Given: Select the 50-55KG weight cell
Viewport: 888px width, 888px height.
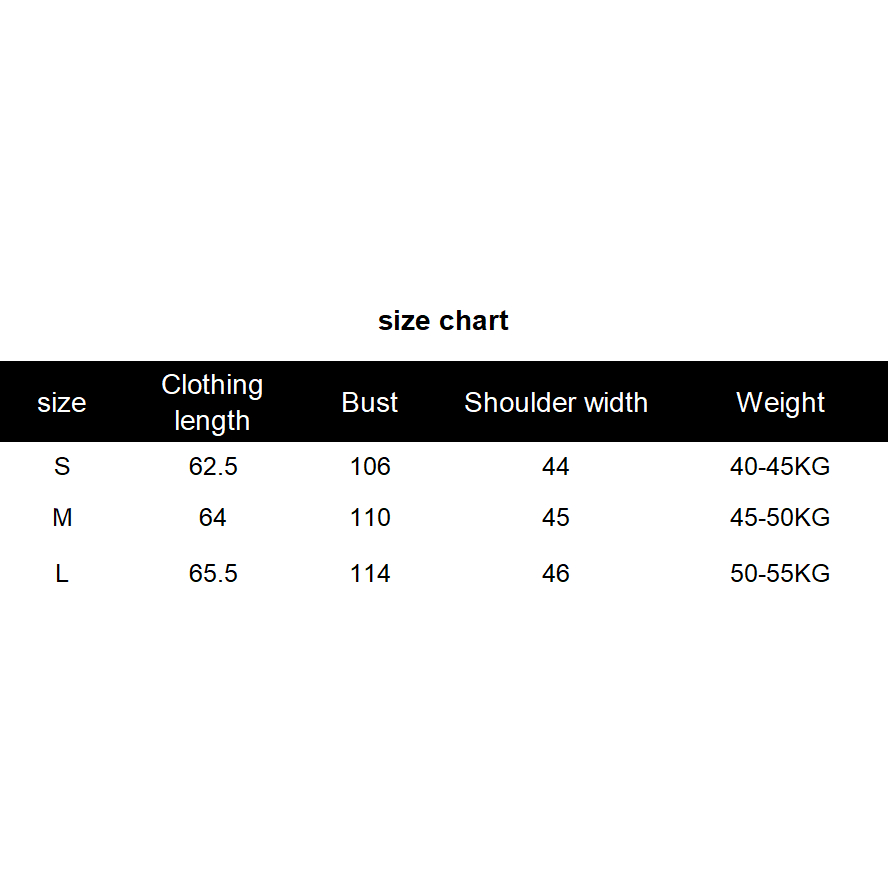Looking at the screenshot, I should tap(780, 574).
